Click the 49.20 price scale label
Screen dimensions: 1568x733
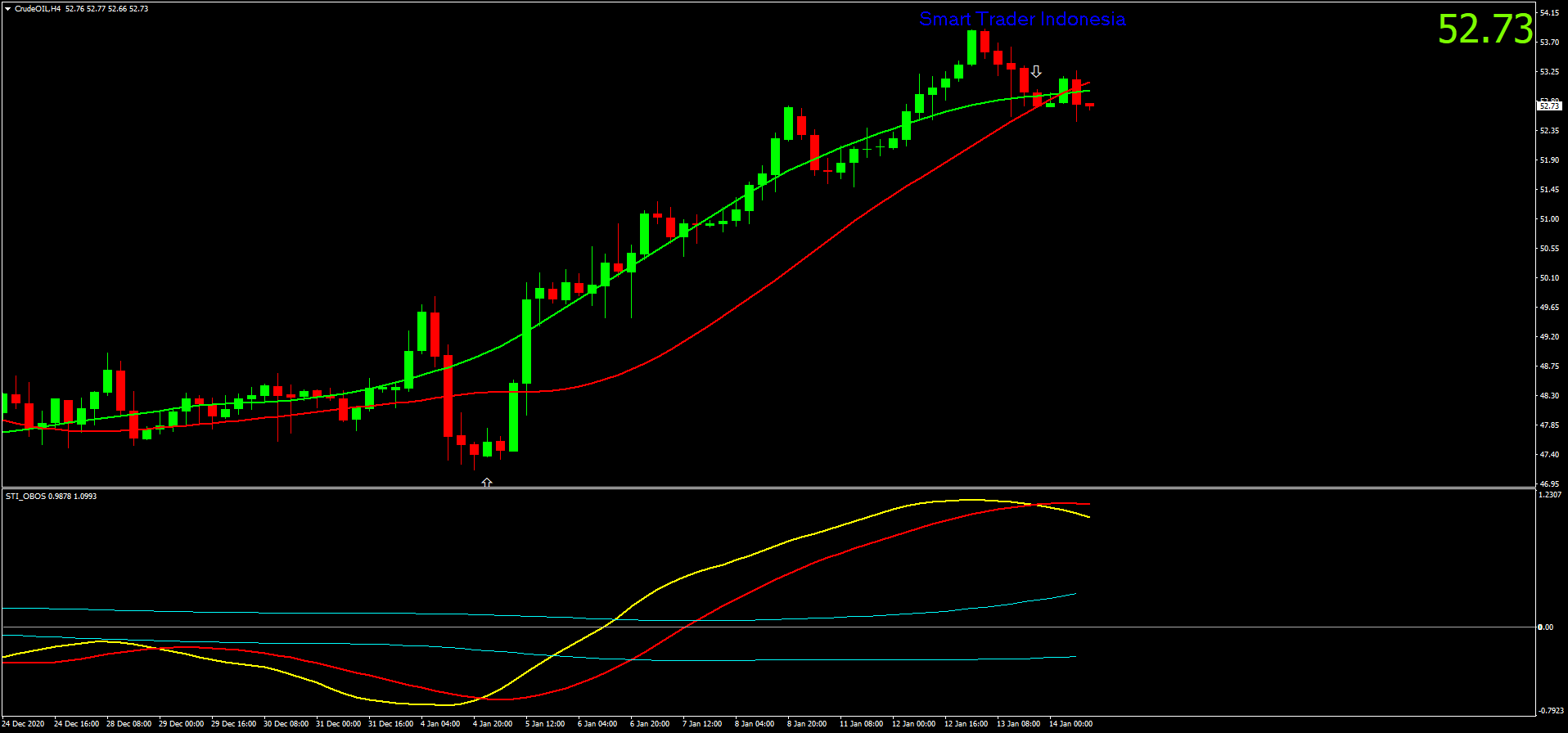pyautogui.click(x=1549, y=337)
